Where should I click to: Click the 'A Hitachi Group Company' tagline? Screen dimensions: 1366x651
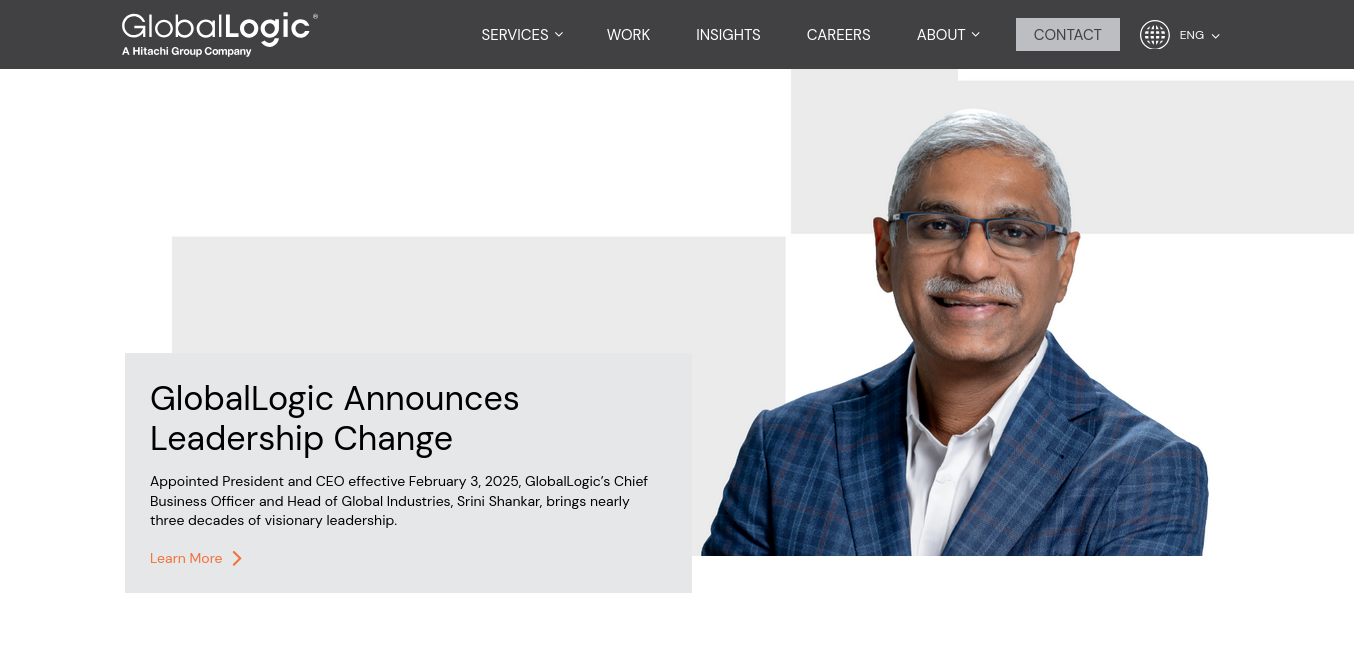(x=186, y=51)
